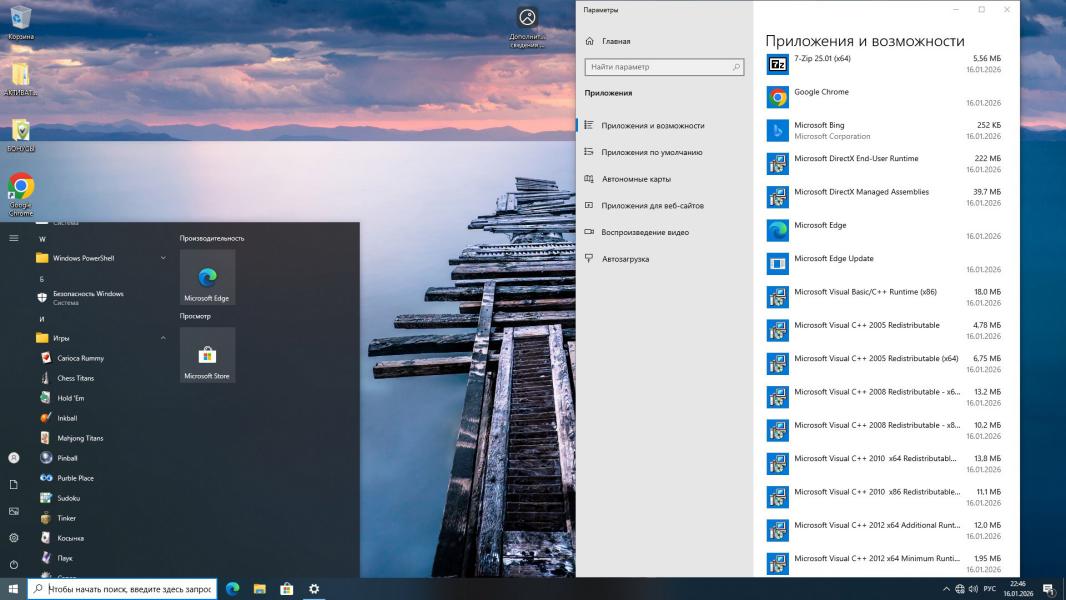This screenshot has width=1066, height=600.
Task: Launch Mahjong Titans game
Action: 80,438
